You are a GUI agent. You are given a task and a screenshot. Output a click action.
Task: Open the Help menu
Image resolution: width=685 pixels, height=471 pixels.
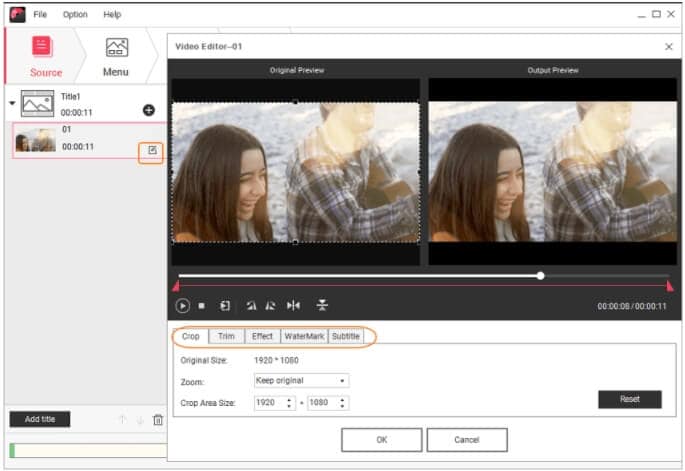pyautogui.click(x=112, y=14)
